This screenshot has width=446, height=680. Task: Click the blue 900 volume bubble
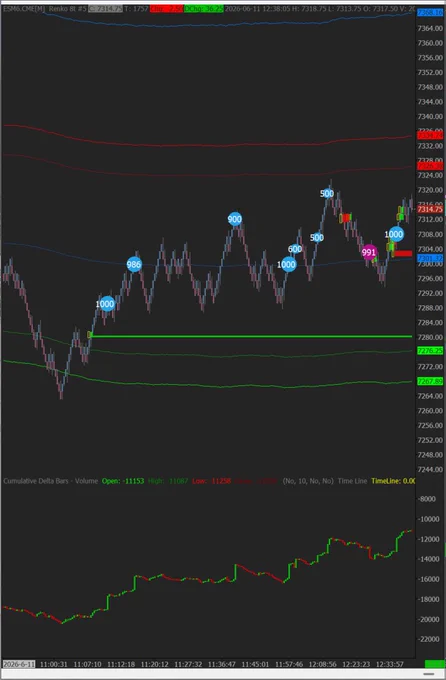[x=235, y=219]
